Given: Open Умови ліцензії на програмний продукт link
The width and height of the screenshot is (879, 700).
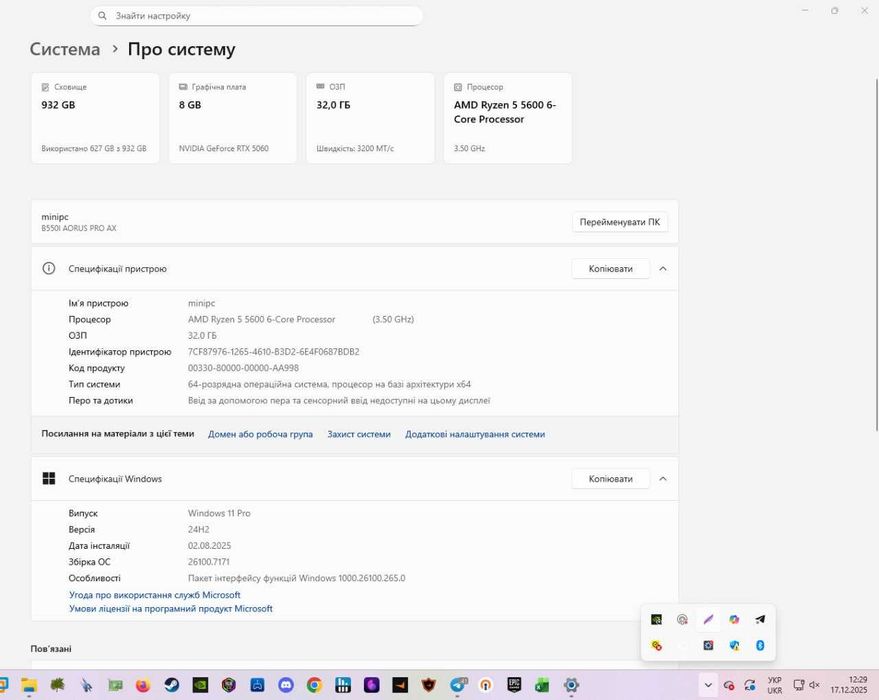Looking at the screenshot, I should 170,609.
